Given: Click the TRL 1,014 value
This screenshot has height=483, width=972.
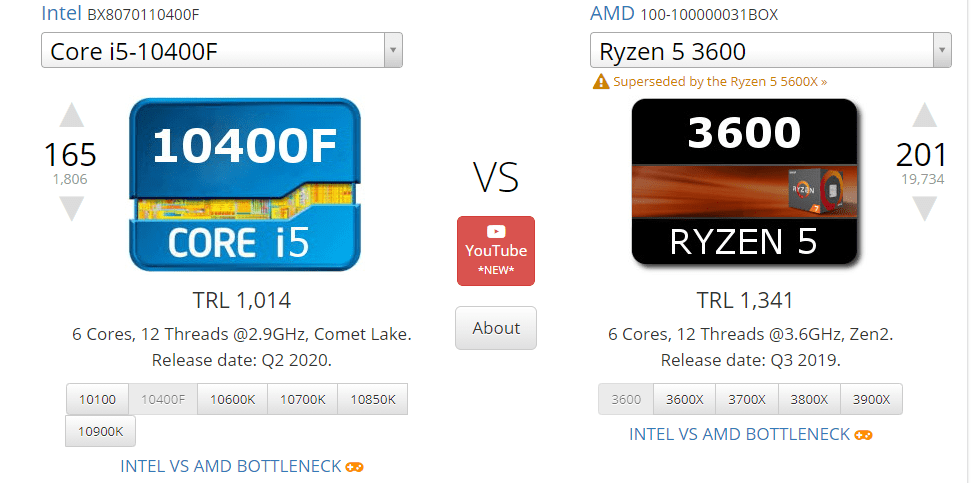Looking at the screenshot, I should click(242, 301).
